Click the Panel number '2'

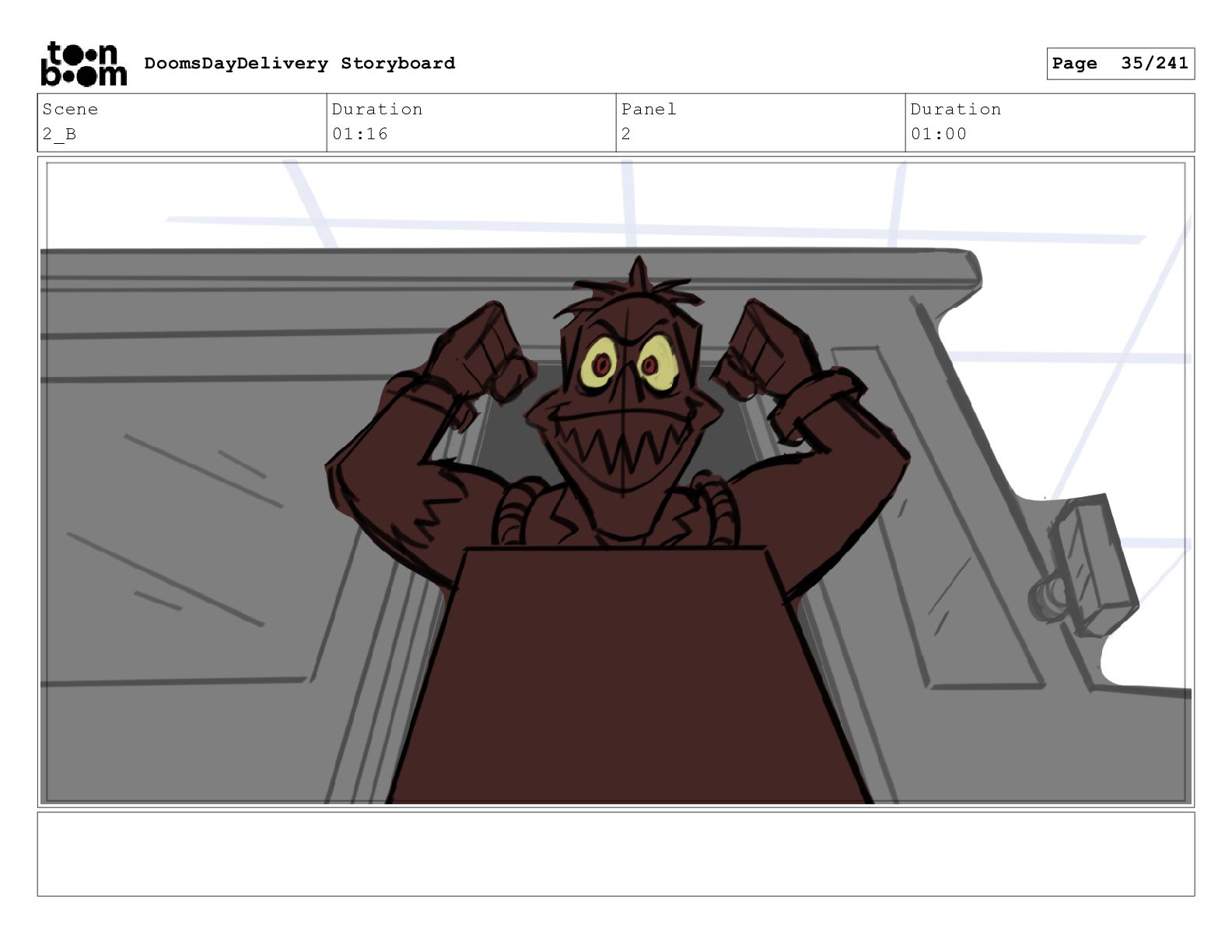[x=626, y=134]
